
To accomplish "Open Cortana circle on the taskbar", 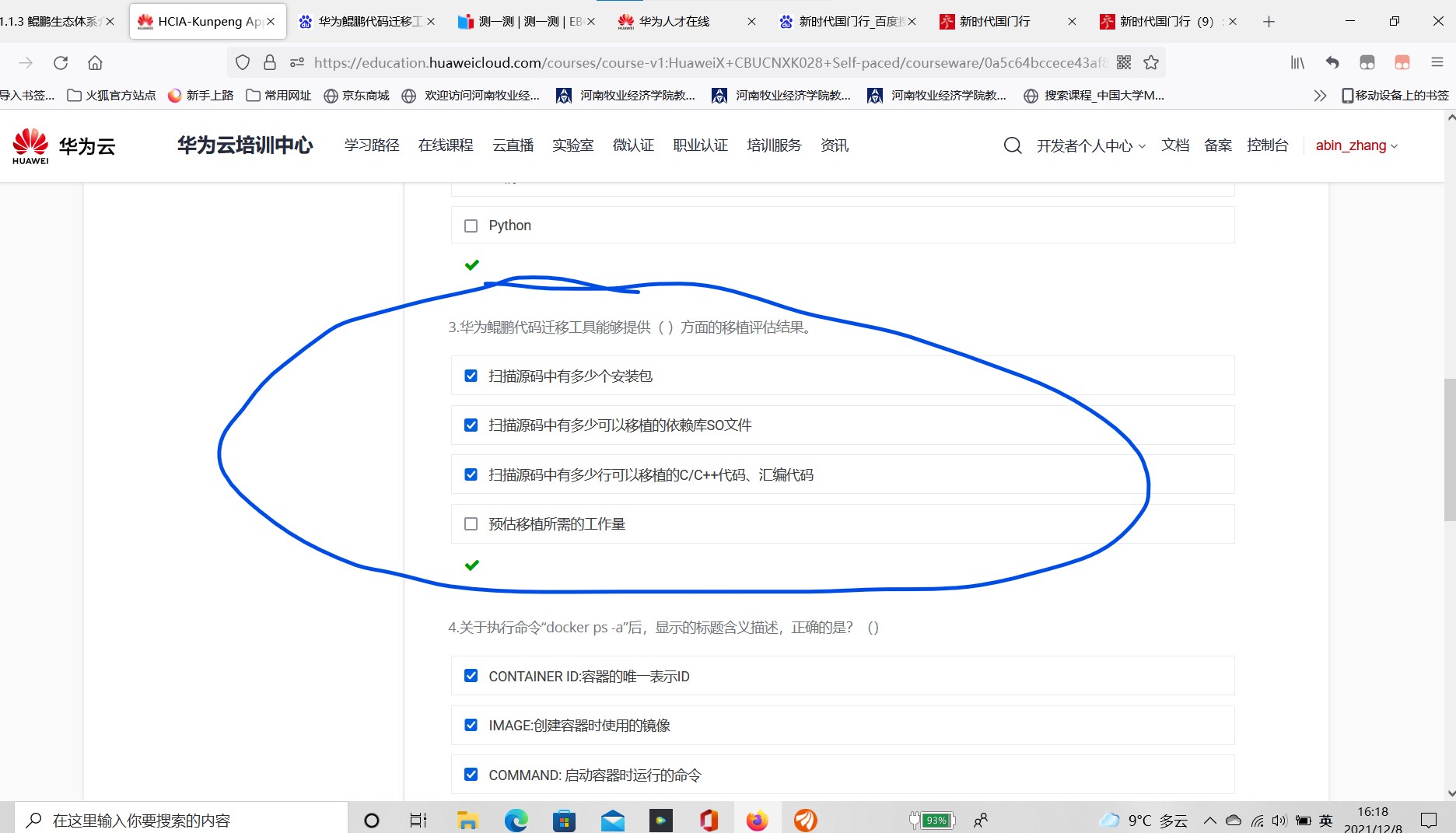I will tap(372, 820).
